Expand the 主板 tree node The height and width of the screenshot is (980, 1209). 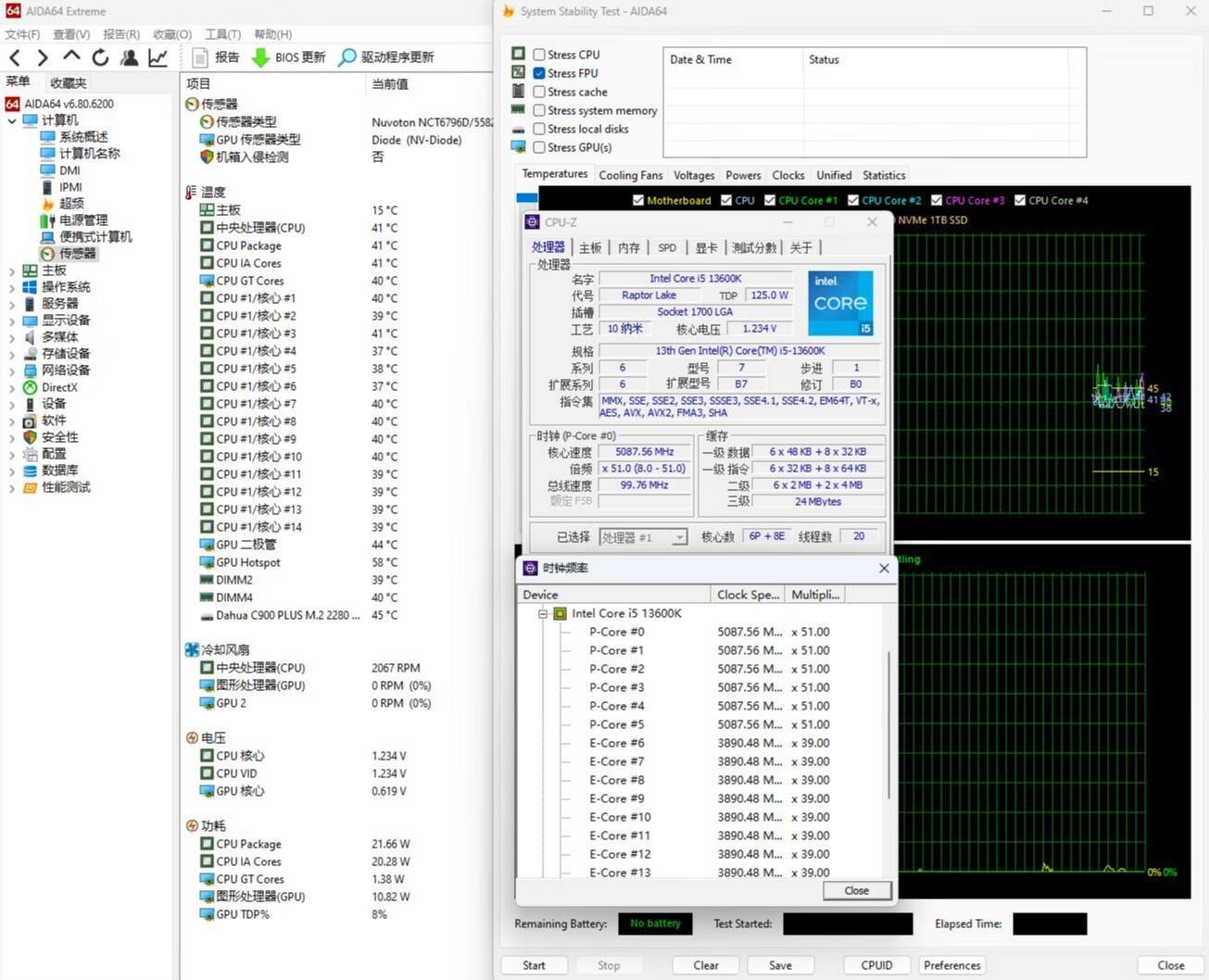click(x=12, y=270)
